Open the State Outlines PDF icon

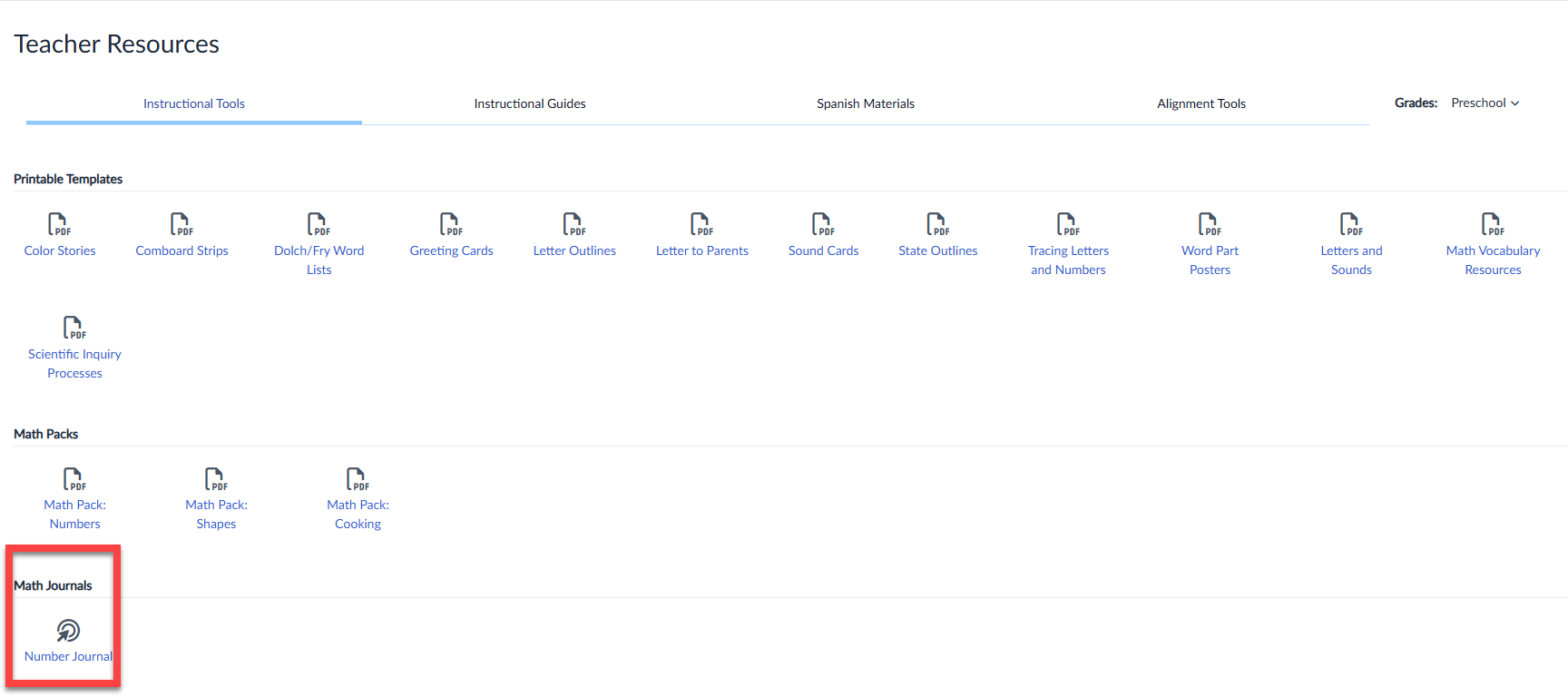pyautogui.click(x=937, y=223)
